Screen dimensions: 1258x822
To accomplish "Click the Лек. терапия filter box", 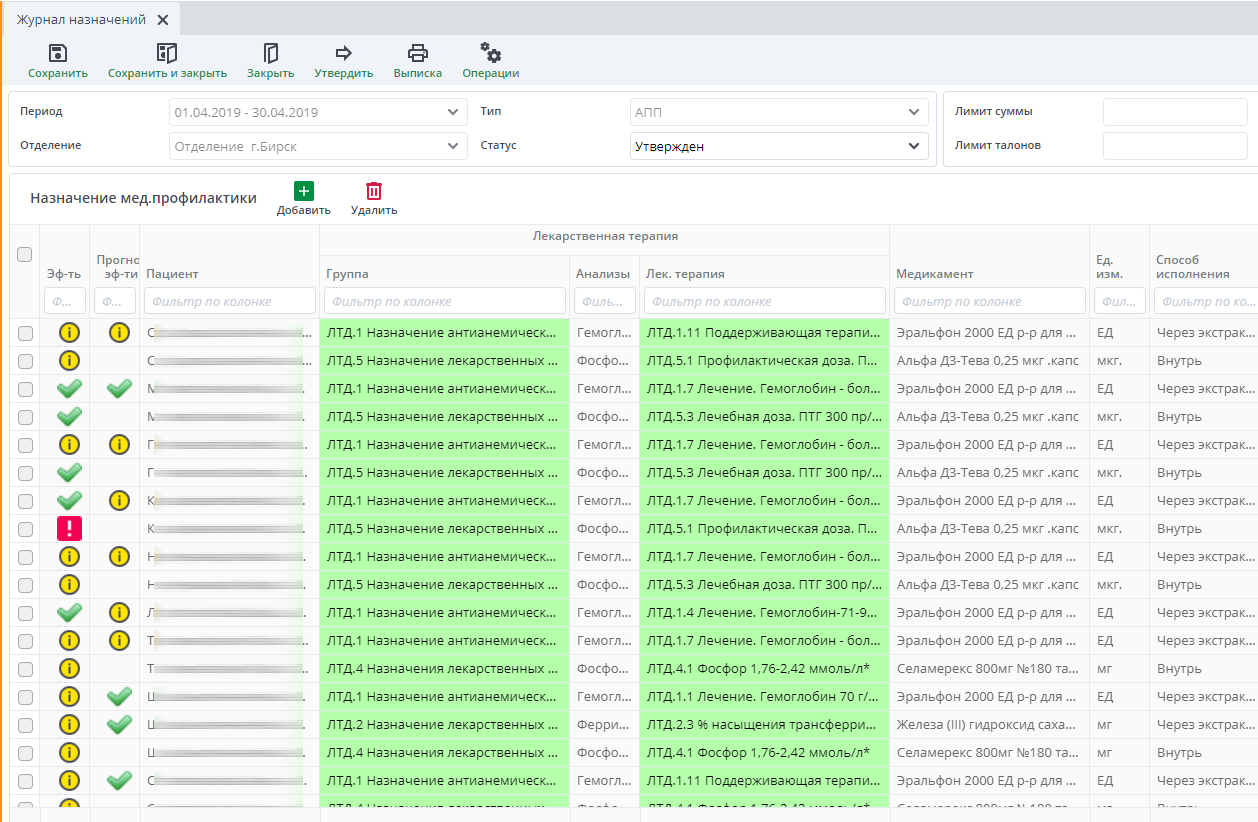I will coord(765,301).
